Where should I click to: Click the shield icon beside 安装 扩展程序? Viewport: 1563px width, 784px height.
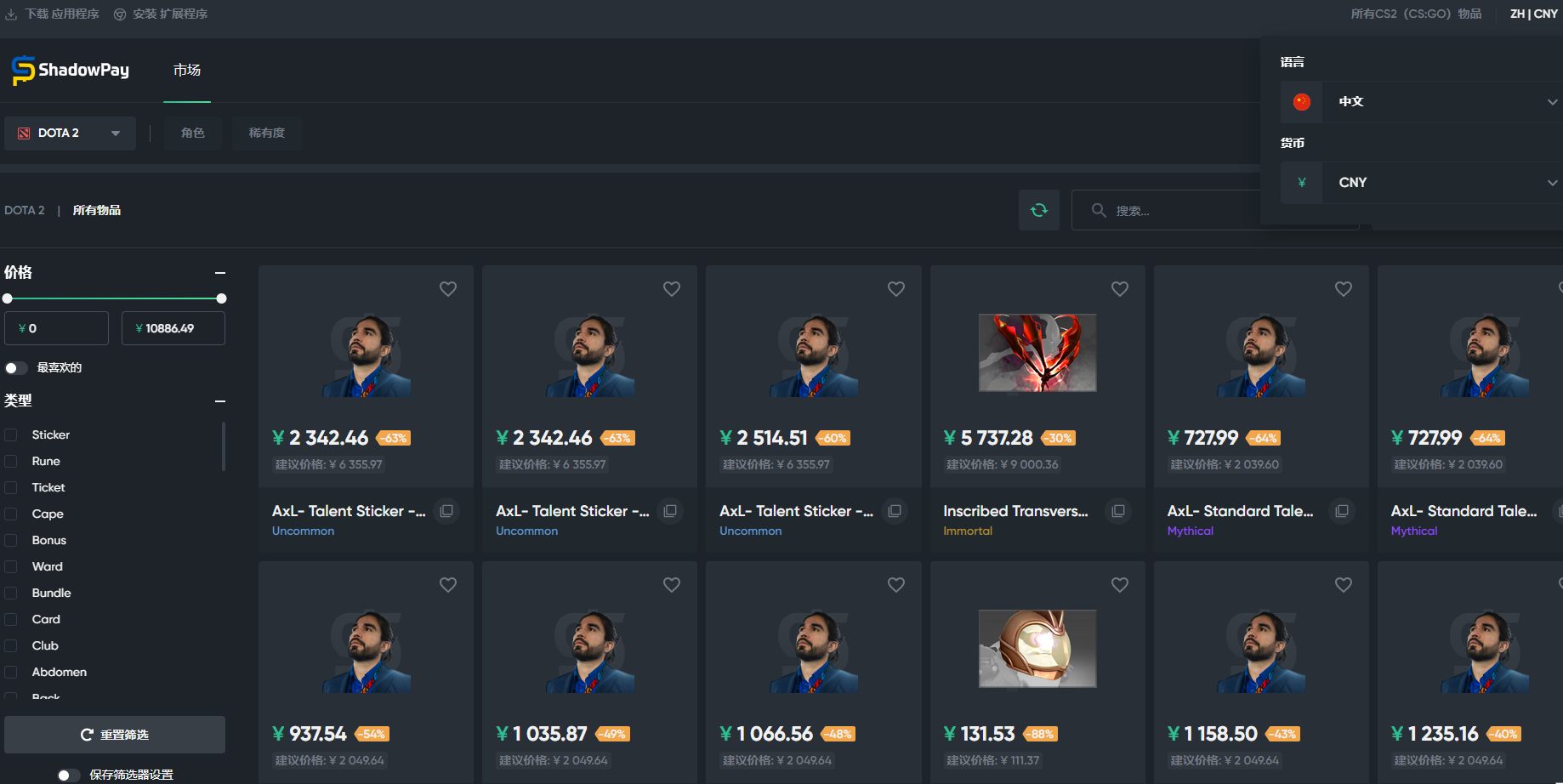point(120,14)
